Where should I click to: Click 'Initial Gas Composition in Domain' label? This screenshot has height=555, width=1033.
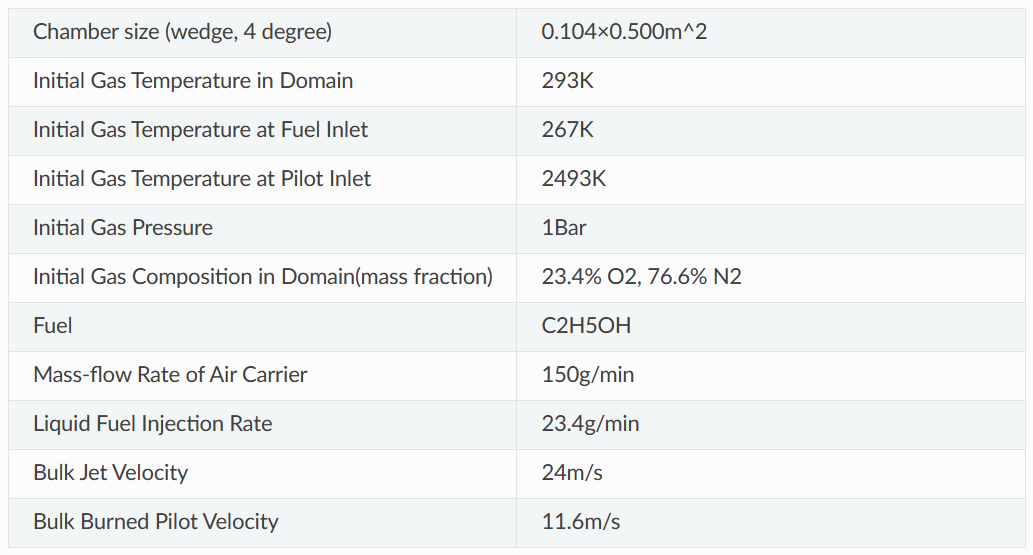tap(263, 276)
